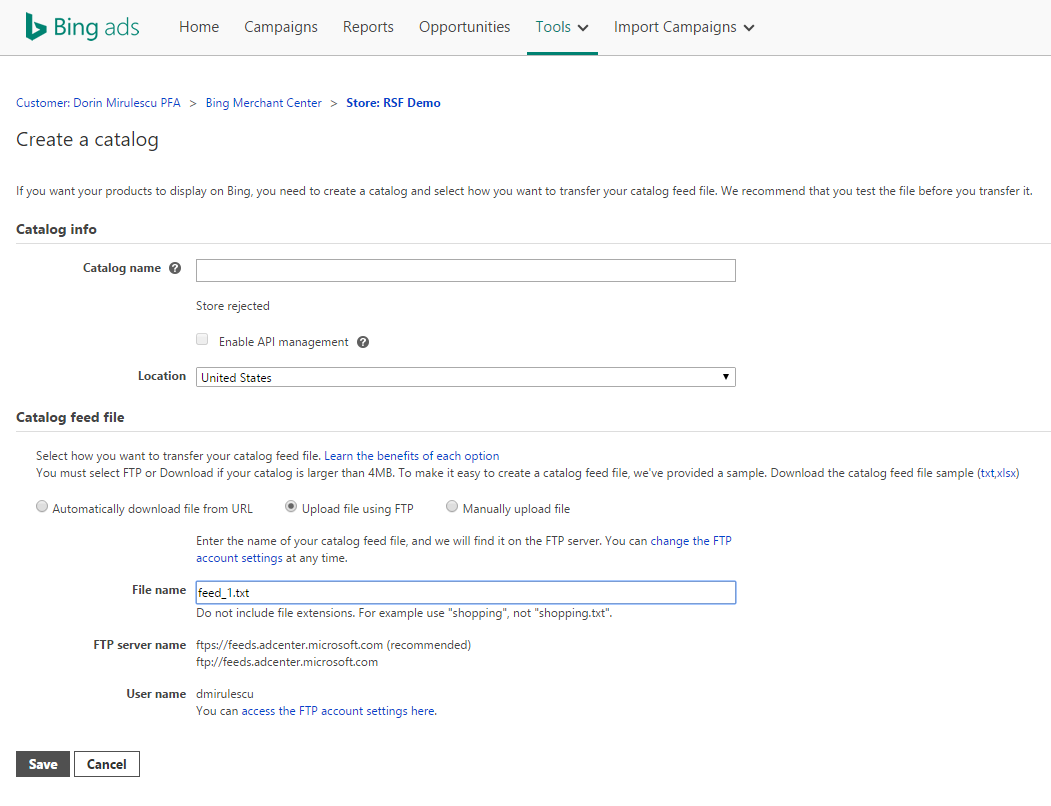Open Store: RSF Demo breadcrumb
This screenshot has width=1051, height=806.
point(393,103)
